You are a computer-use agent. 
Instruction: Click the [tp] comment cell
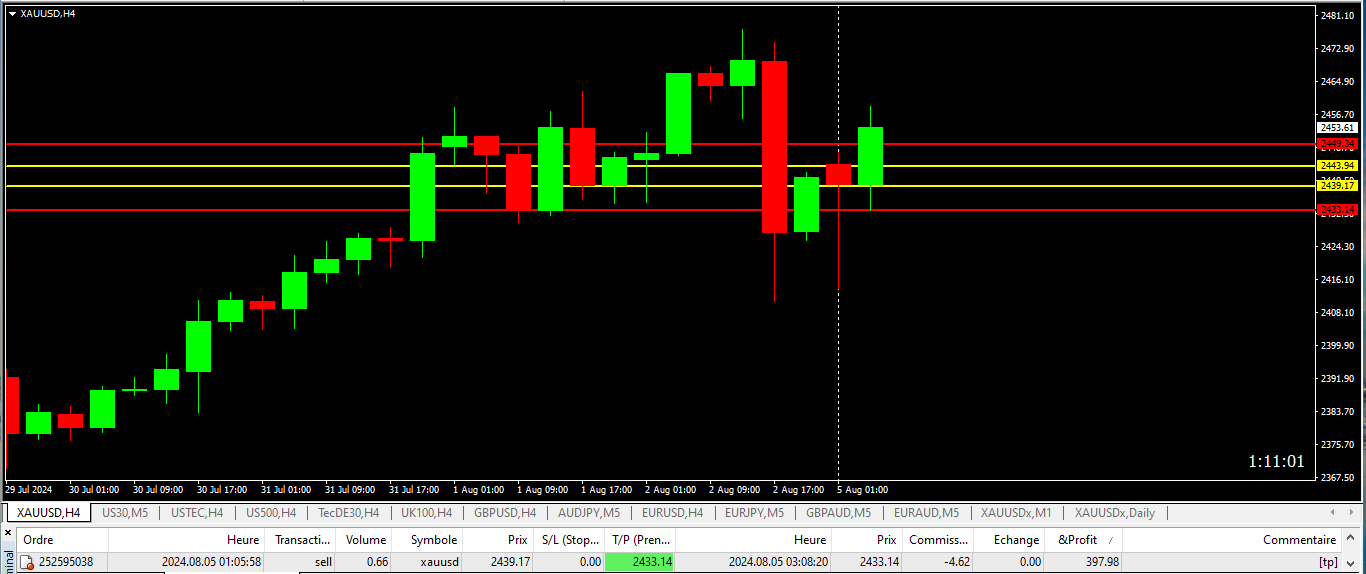[1328, 562]
